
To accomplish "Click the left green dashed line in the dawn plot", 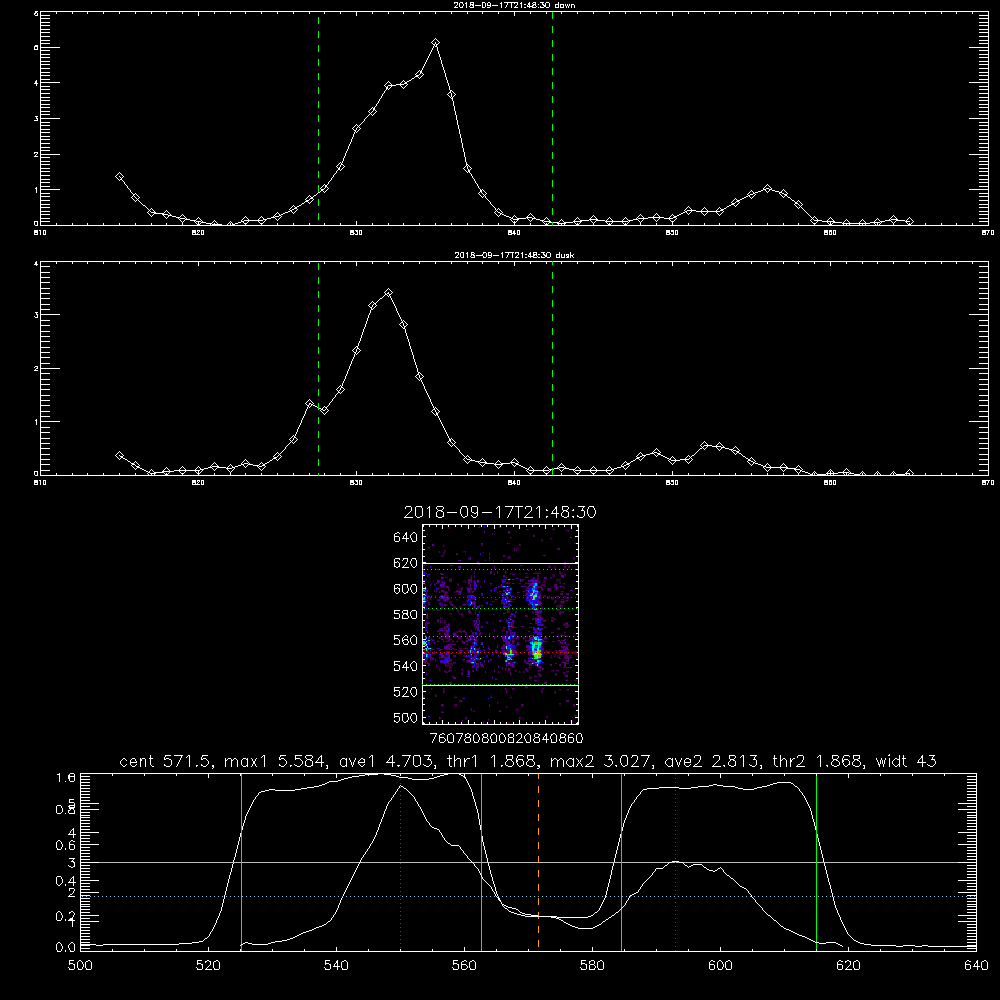I will [318, 118].
